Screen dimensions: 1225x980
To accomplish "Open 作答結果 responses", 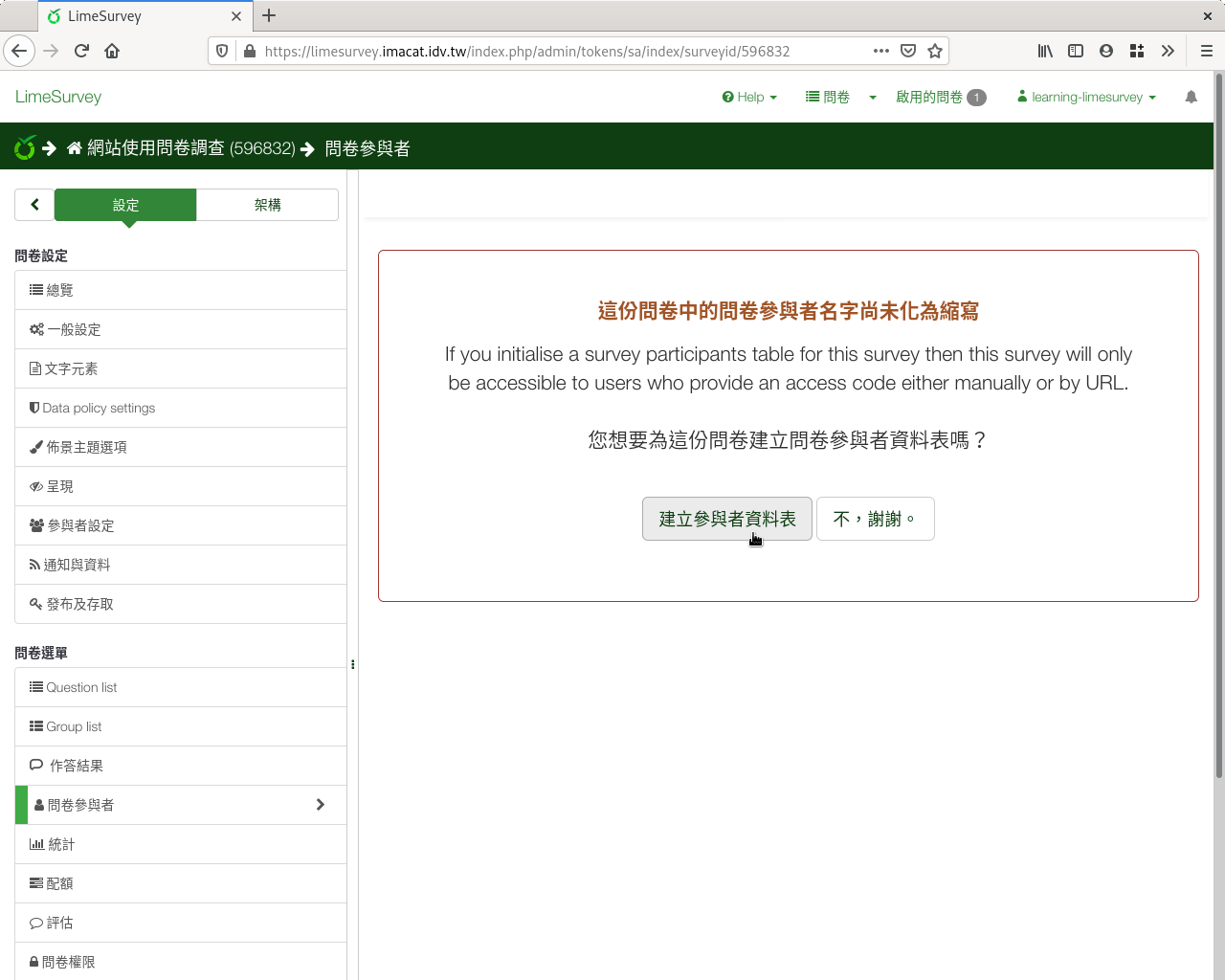I will click(x=181, y=766).
